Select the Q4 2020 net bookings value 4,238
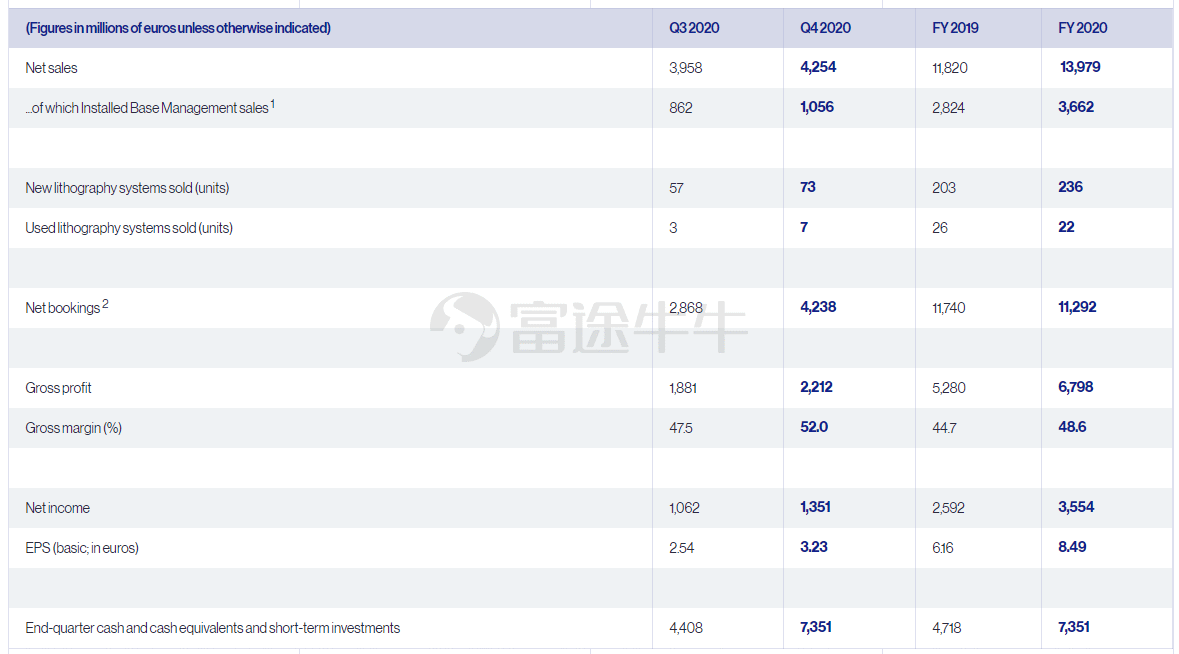Image resolution: width=1179 pixels, height=654 pixels. 818,307
